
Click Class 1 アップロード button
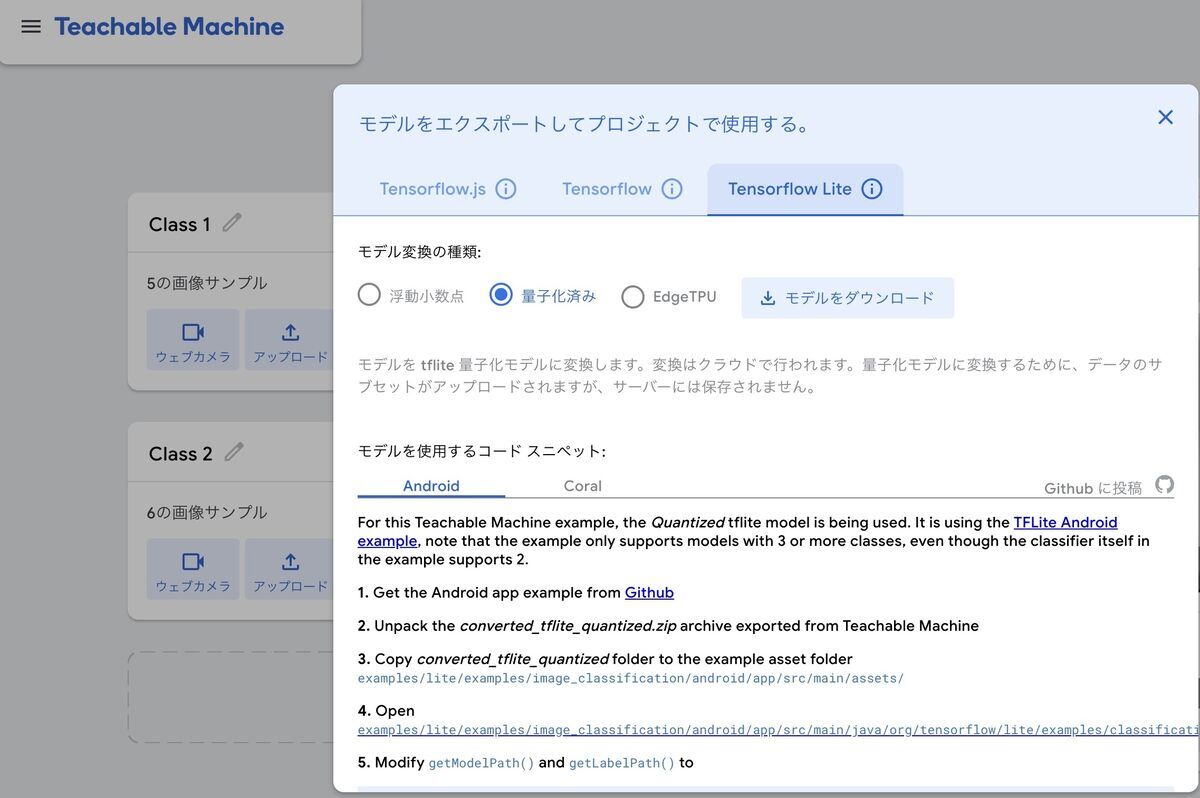tap(290, 340)
